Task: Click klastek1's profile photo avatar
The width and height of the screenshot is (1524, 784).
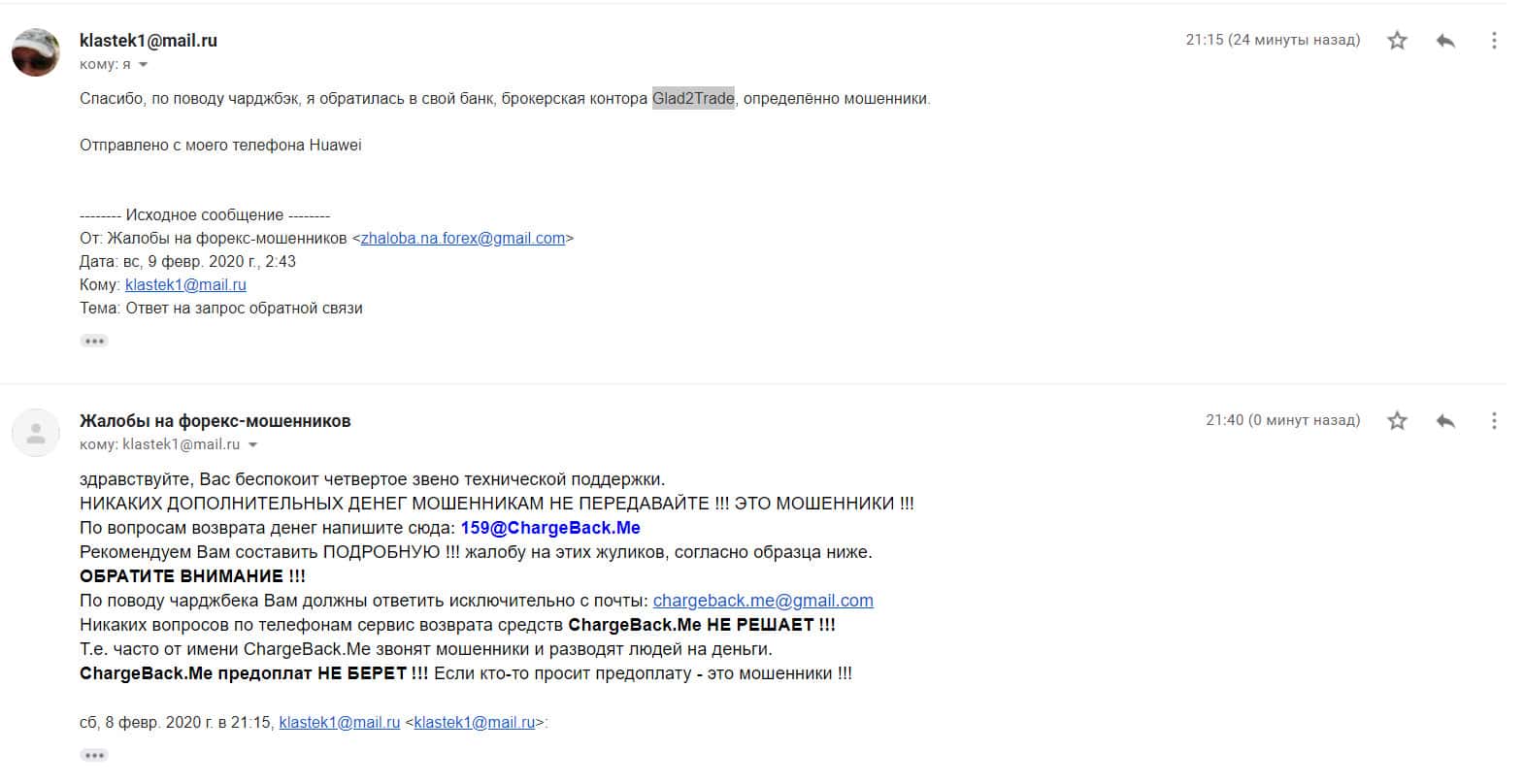Action: [36, 52]
